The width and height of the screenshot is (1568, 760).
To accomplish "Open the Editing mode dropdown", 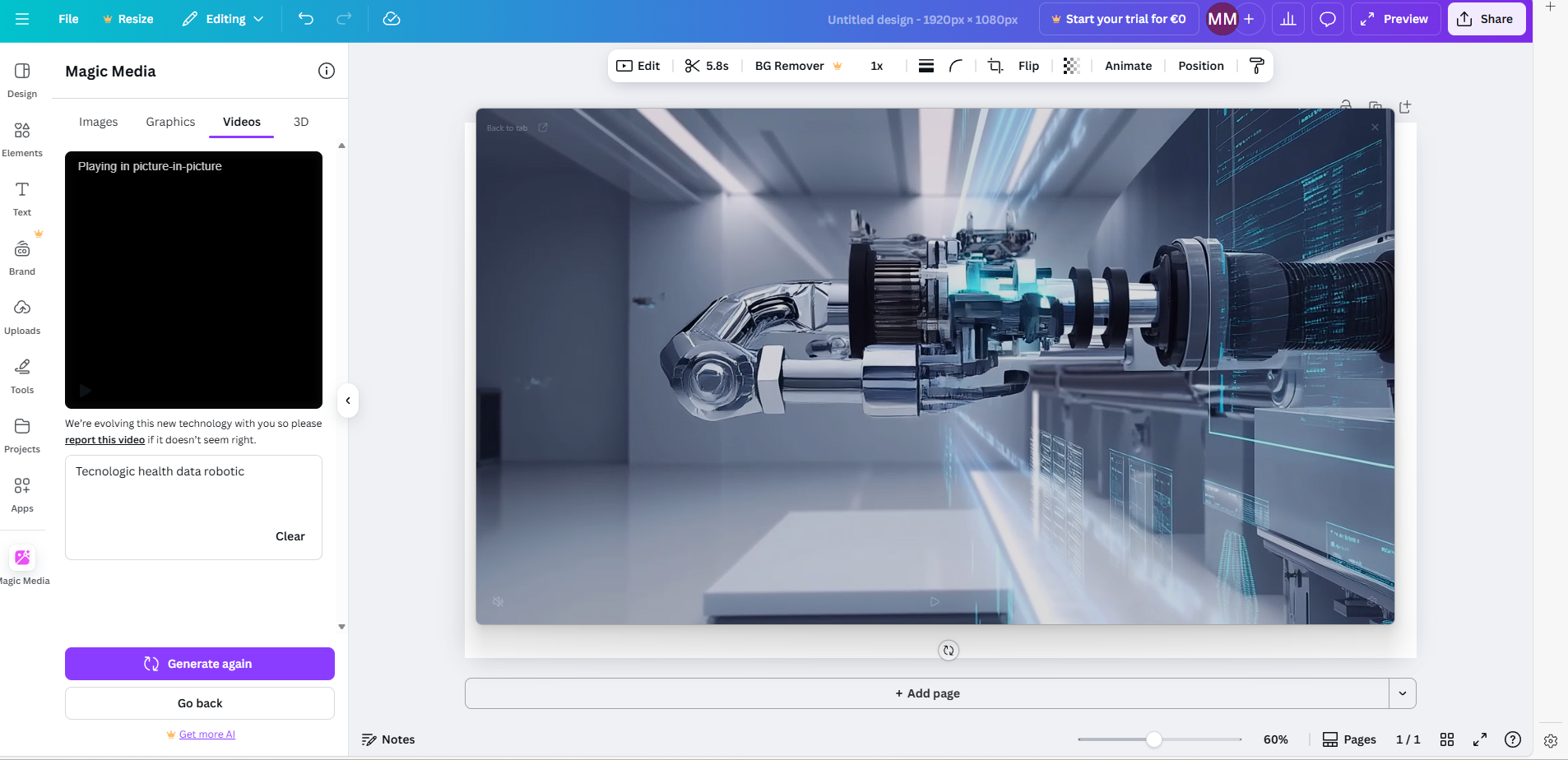I will [x=223, y=19].
